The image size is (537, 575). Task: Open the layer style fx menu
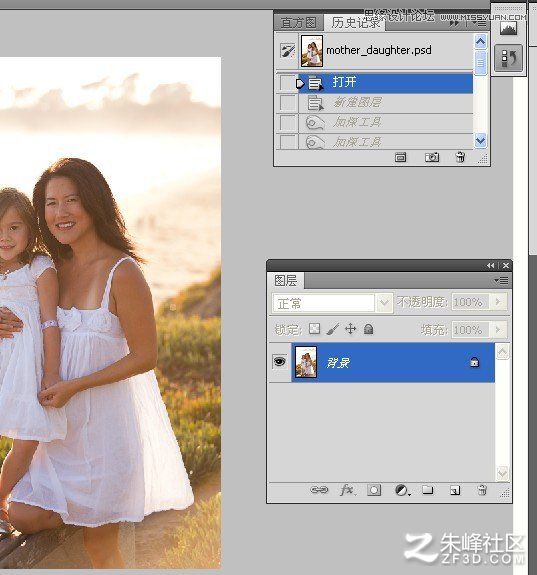click(x=347, y=490)
